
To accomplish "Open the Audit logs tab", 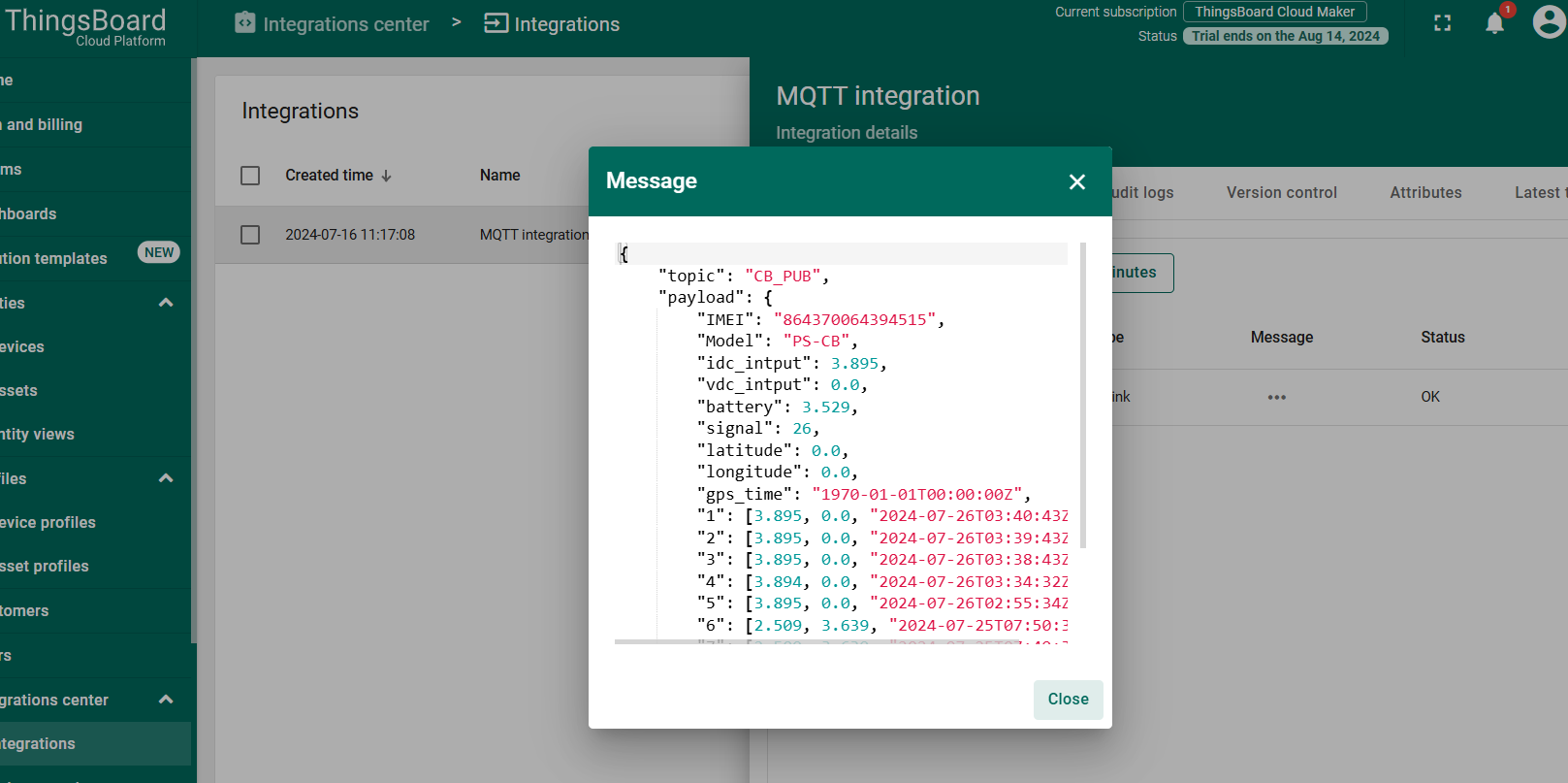I will pos(1143,193).
